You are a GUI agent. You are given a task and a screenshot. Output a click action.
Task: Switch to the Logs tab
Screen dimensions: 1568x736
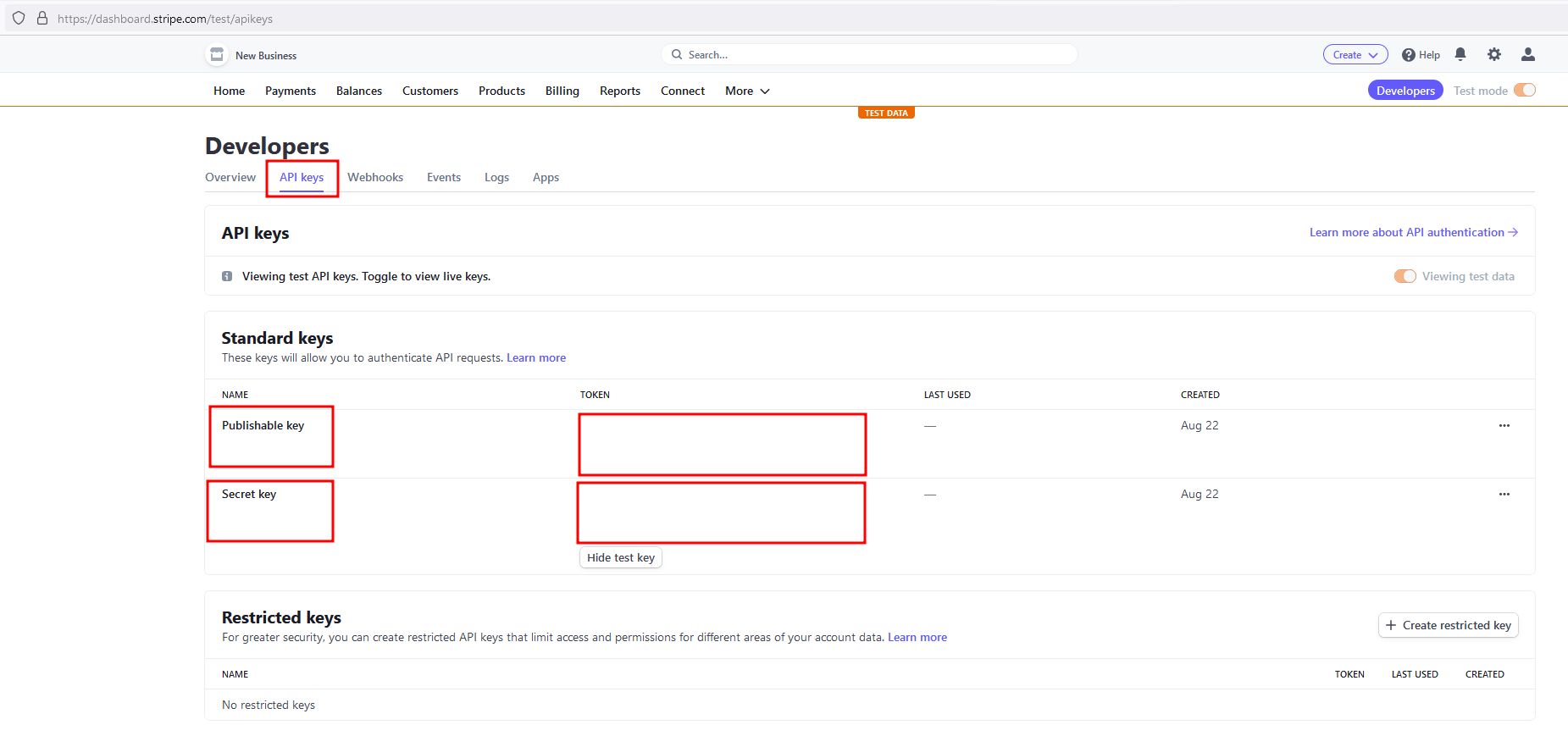(496, 177)
